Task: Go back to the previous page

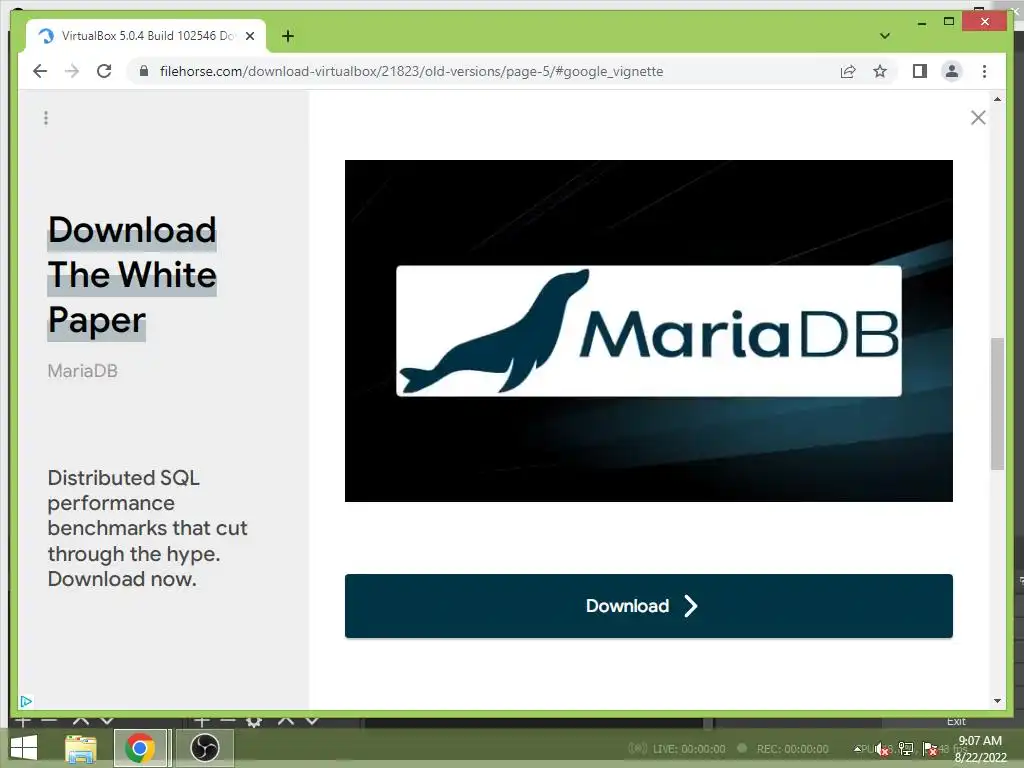Action: point(40,71)
